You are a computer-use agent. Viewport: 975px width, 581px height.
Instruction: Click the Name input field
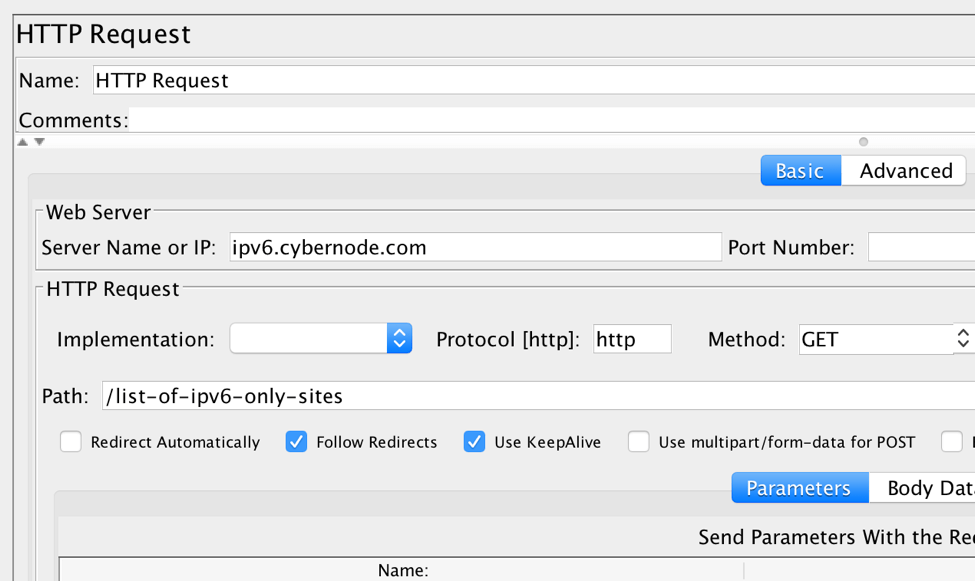pyautogui.click(x=534, y=80)
